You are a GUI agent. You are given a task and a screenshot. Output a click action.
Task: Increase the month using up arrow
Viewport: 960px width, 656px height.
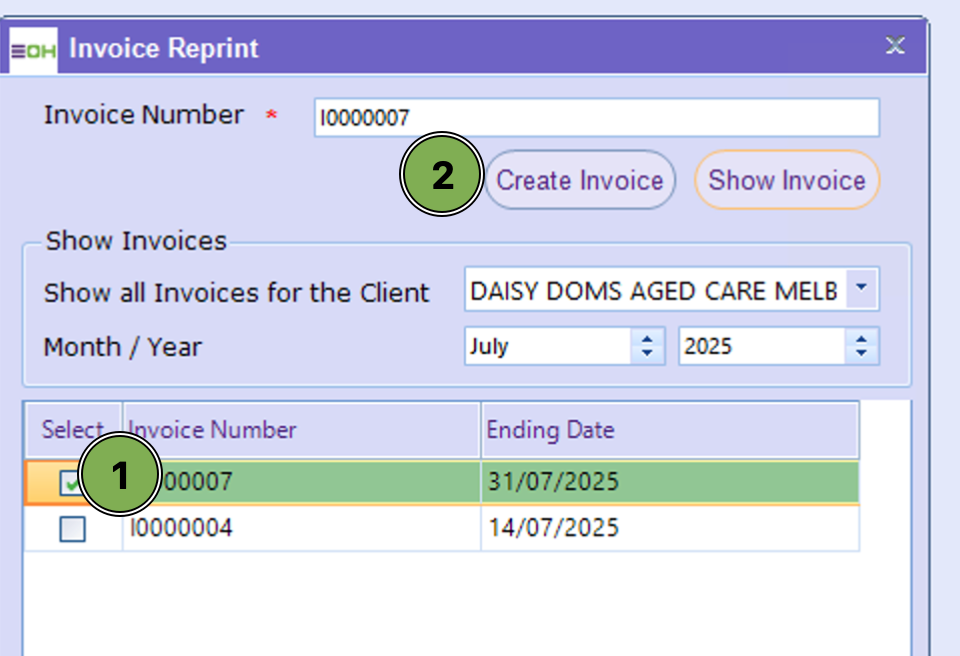[647, 340]
